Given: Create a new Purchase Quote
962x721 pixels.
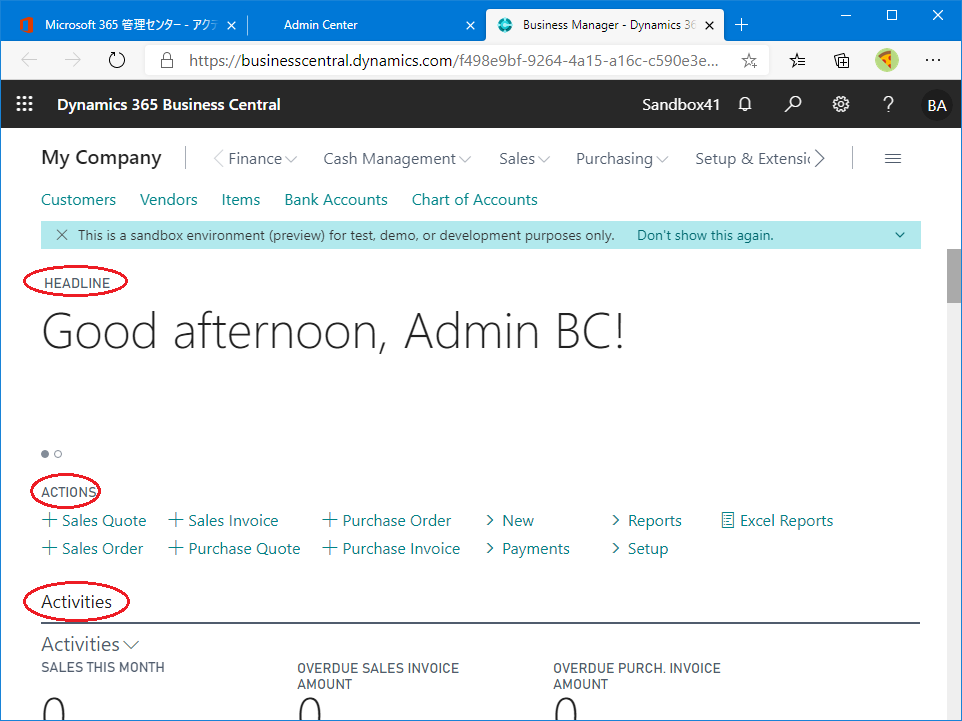Looking at the screenshot, I should [x=234, y=549].
